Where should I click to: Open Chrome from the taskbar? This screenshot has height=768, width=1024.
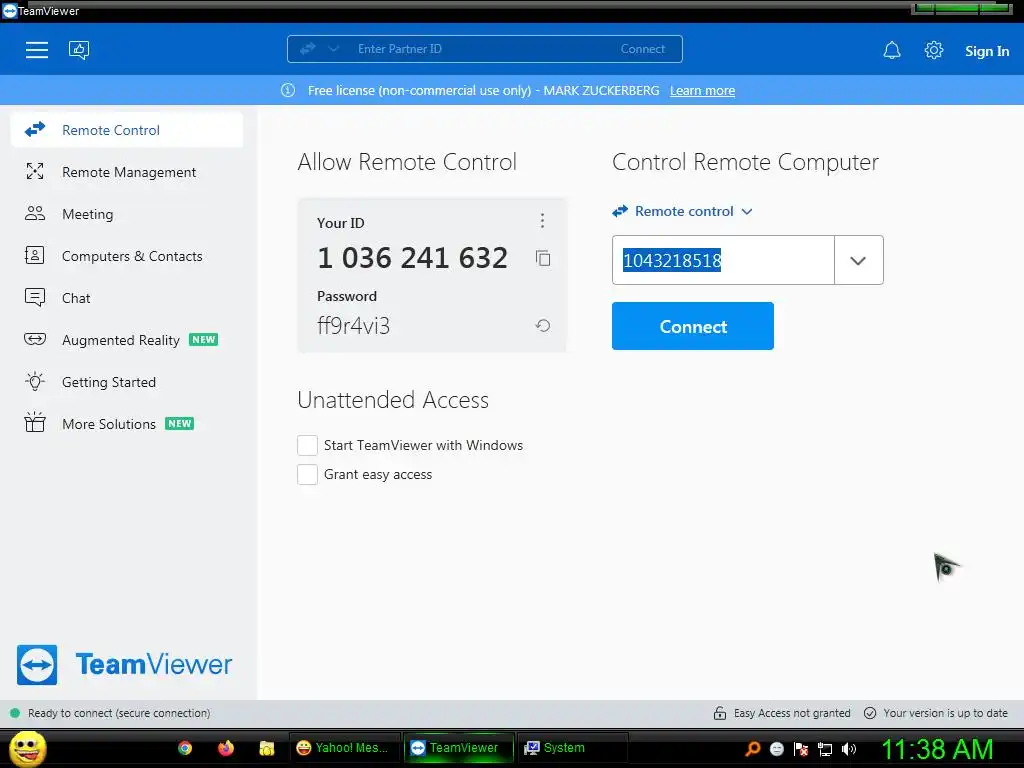pos(185,748)
